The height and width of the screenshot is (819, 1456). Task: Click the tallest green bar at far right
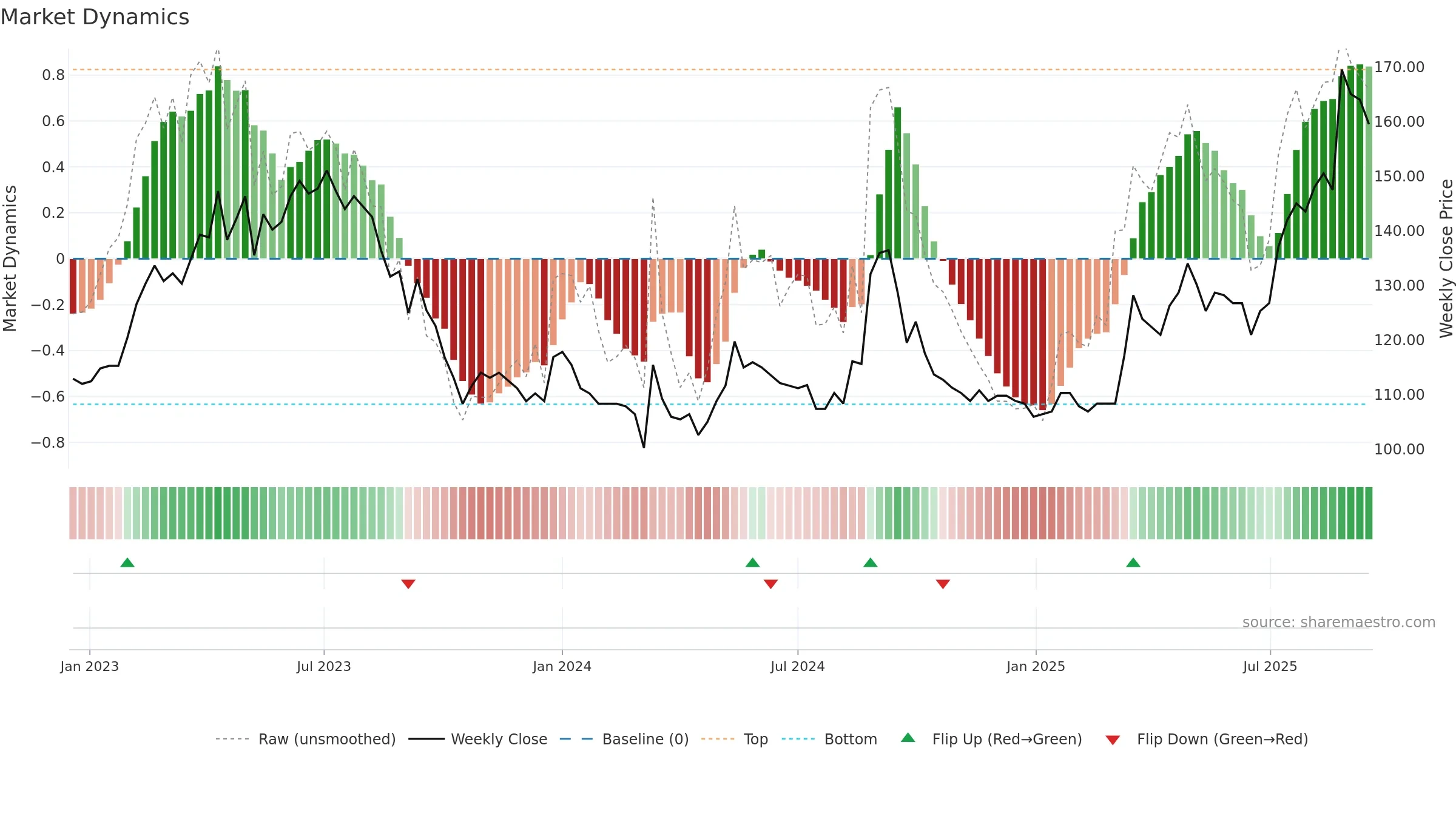pos(1360,161)
